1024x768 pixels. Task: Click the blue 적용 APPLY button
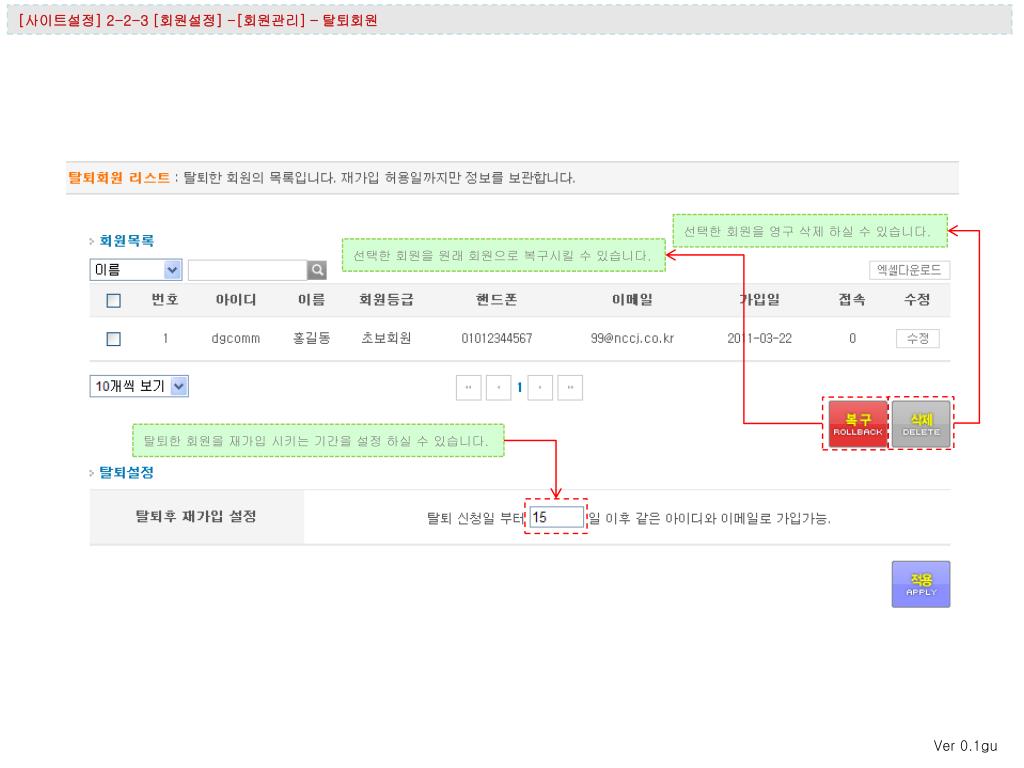(921, 584)
